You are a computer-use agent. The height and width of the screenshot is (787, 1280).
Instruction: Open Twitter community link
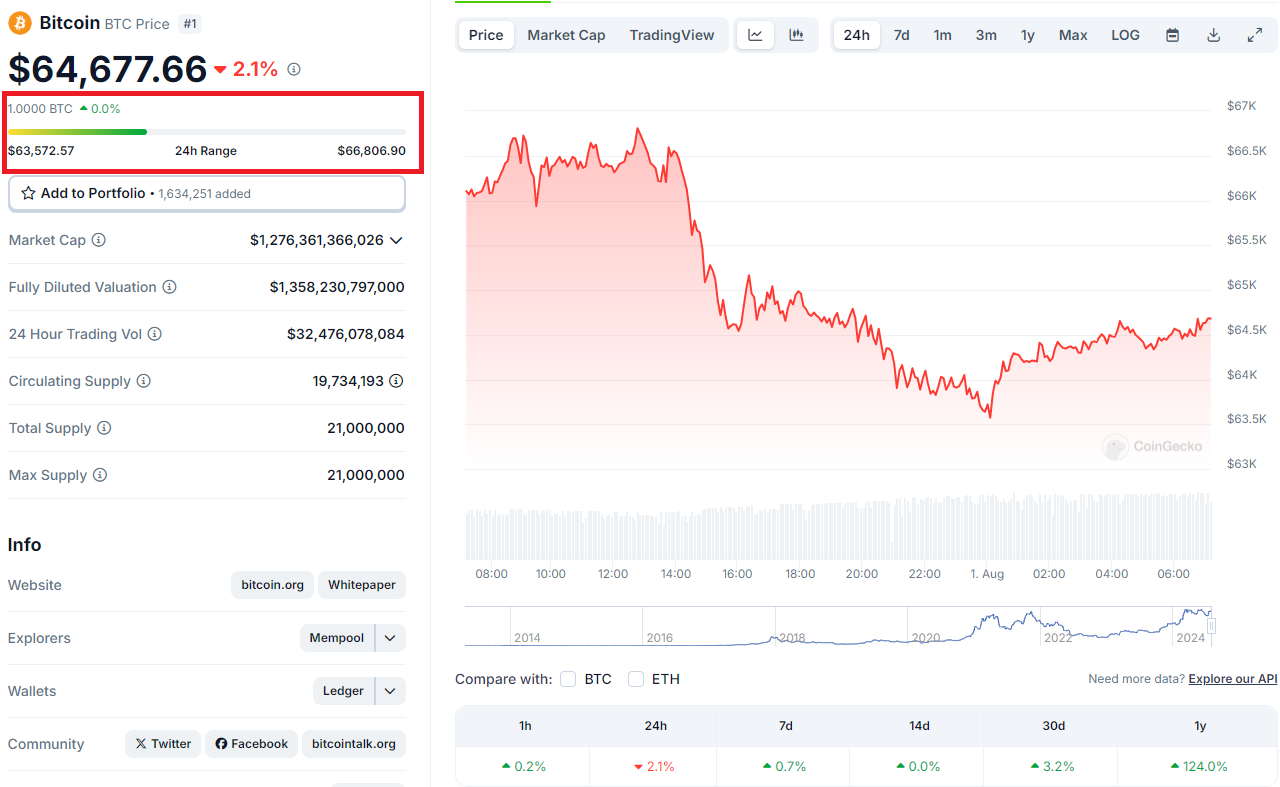163,744
